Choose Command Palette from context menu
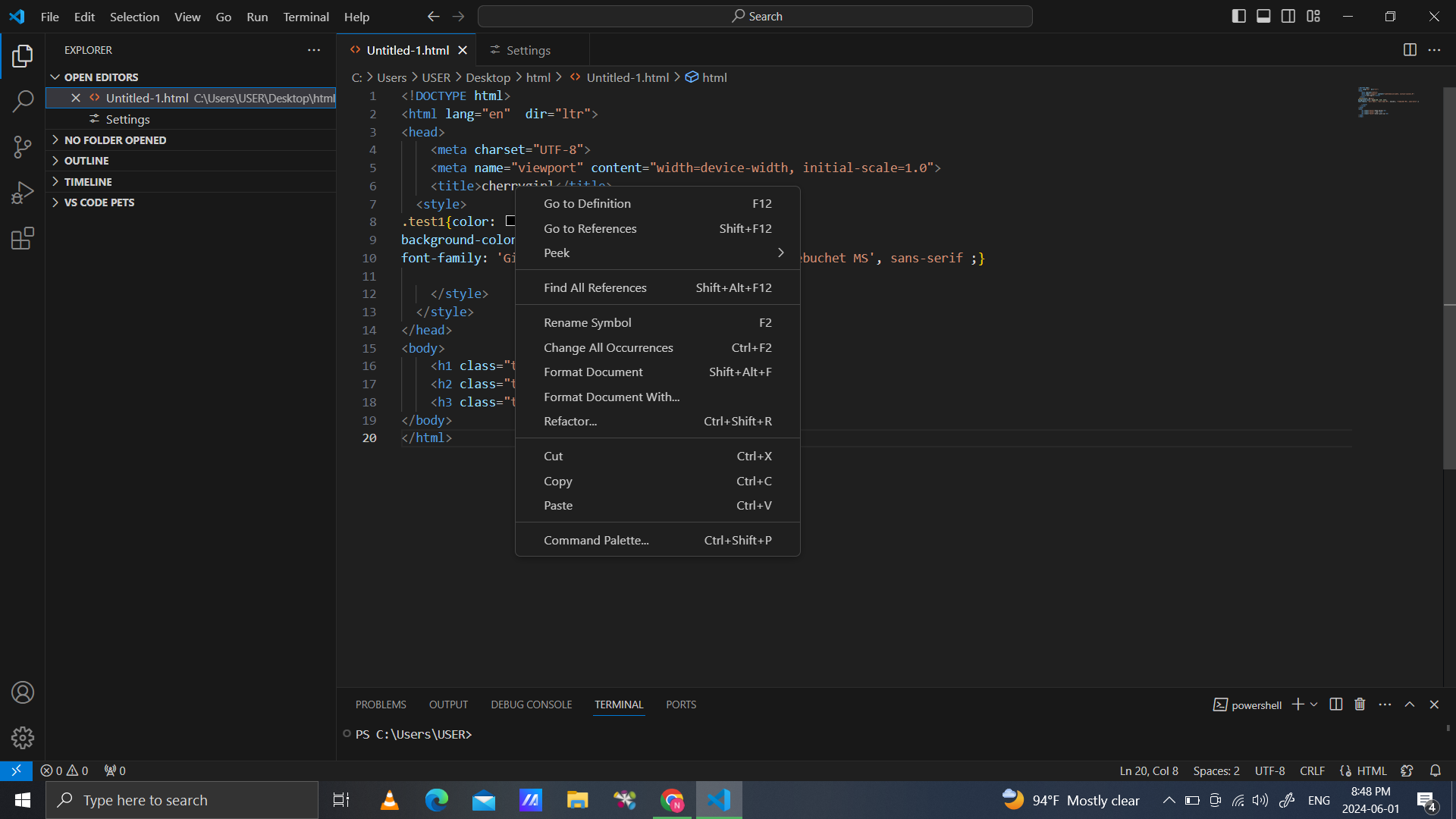 [x=657, y=540]
